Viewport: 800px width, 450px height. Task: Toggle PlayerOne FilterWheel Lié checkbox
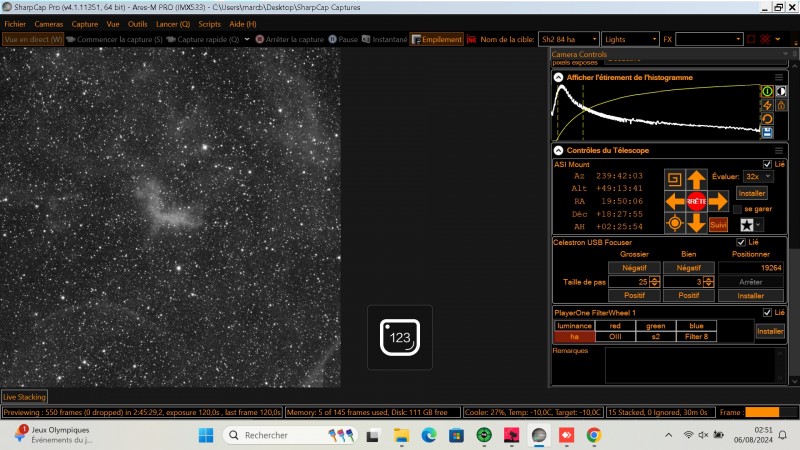click(767, 312)
